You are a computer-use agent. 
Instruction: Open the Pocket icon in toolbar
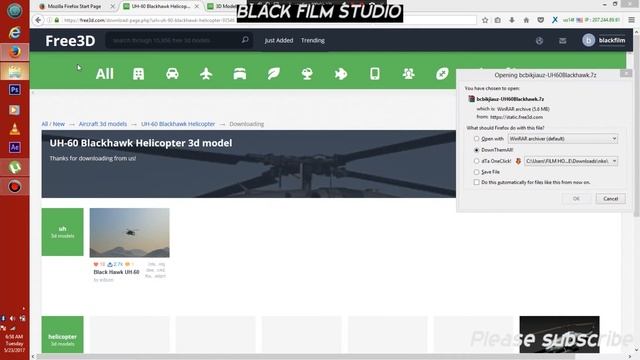[x=540, y=20]
